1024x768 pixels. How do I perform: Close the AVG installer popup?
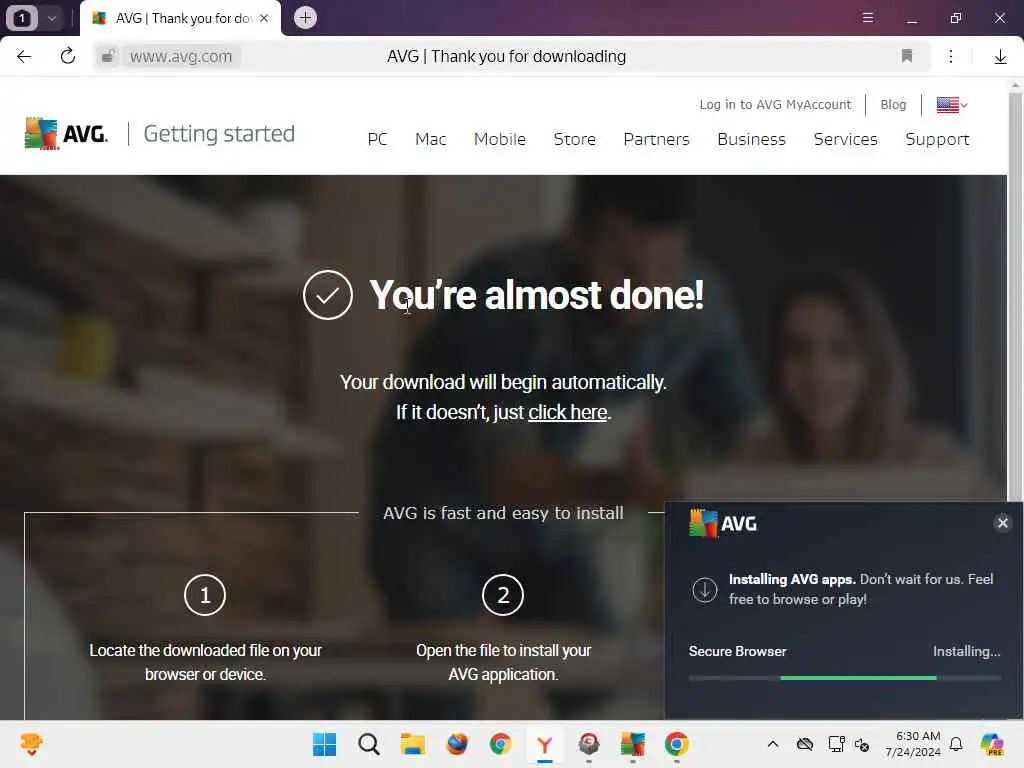point(1002,522)
